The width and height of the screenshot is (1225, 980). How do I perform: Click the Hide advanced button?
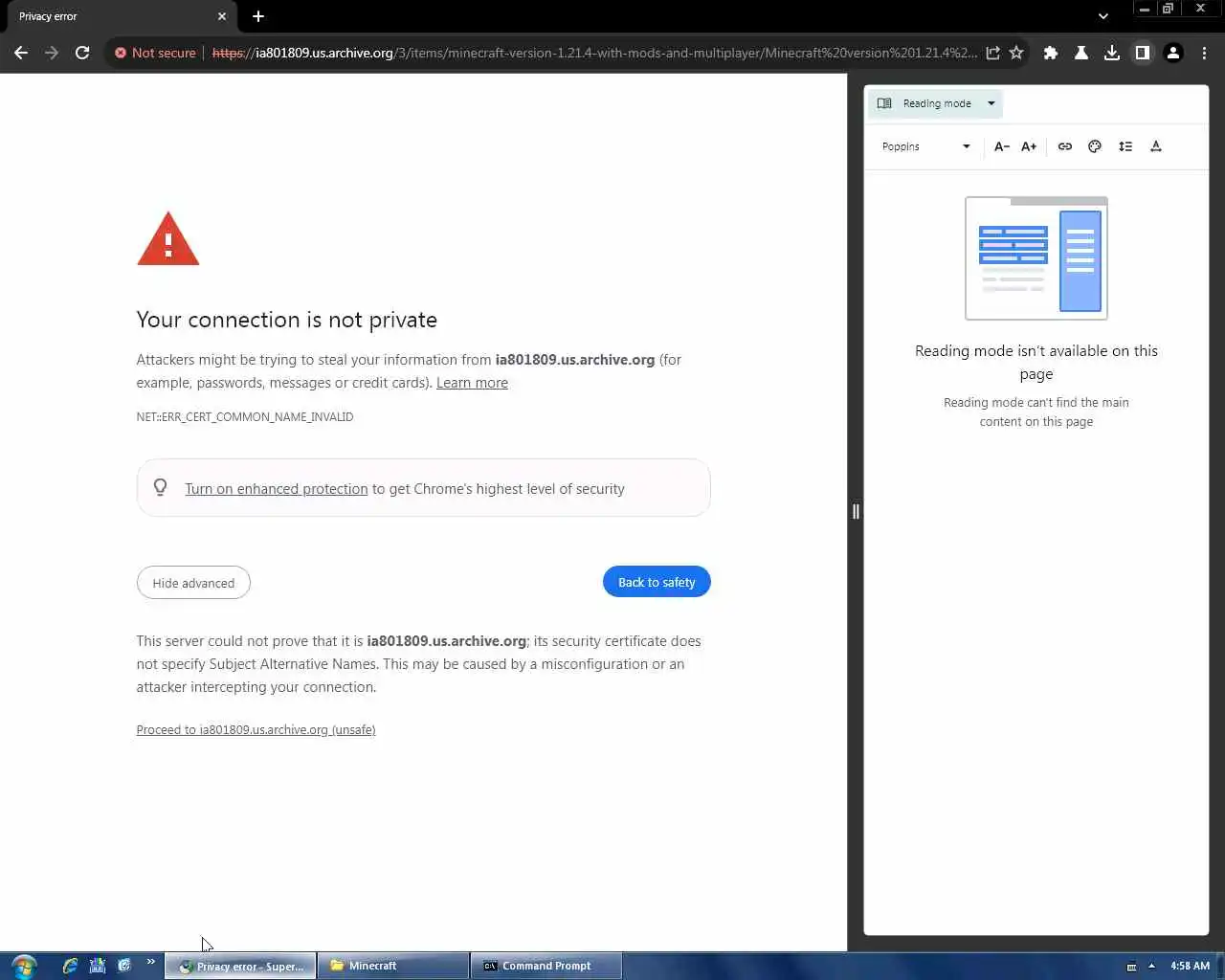(193, 583)
